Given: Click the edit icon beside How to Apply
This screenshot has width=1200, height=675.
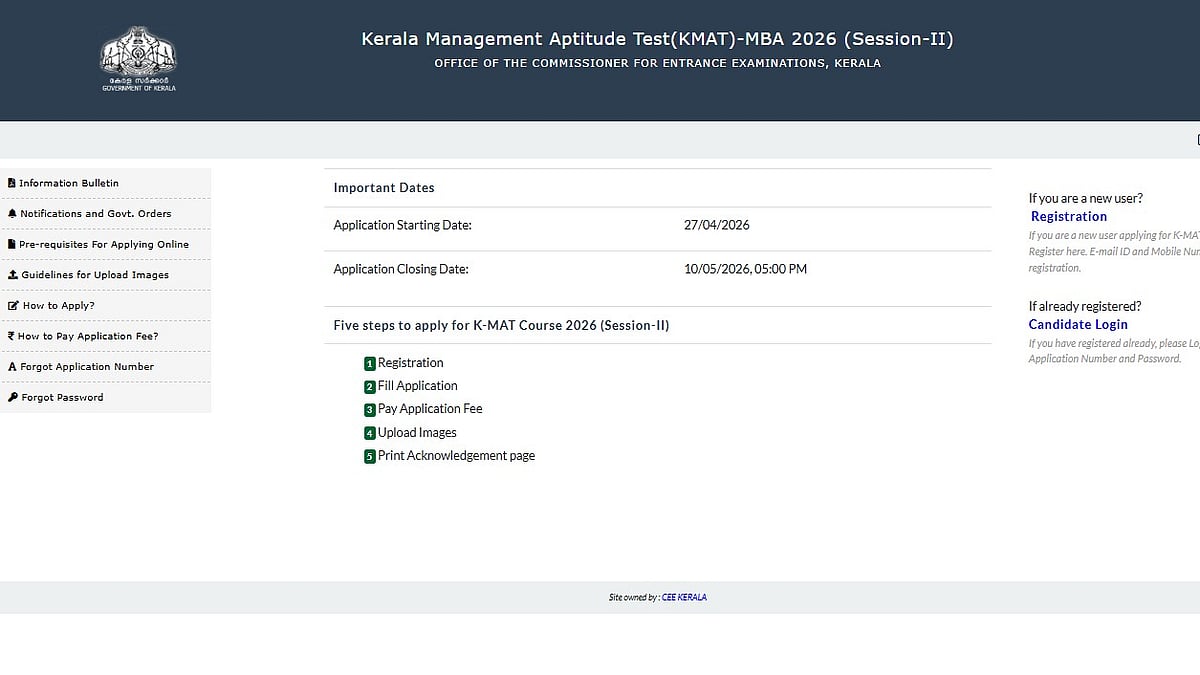Looking at the screenshot, I should [13, 305].
